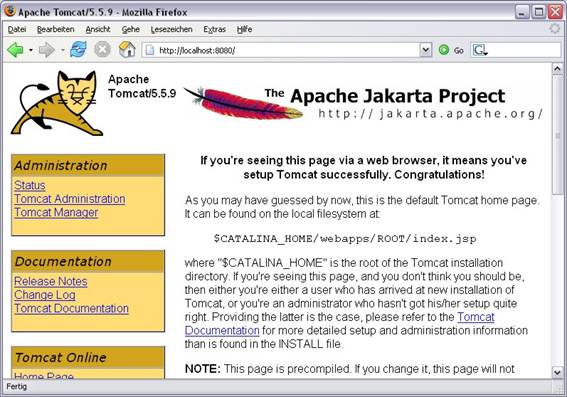This screenshot has height=397, width=567.
Task: Open the Release Notes link
Action: tap(51, 281)
